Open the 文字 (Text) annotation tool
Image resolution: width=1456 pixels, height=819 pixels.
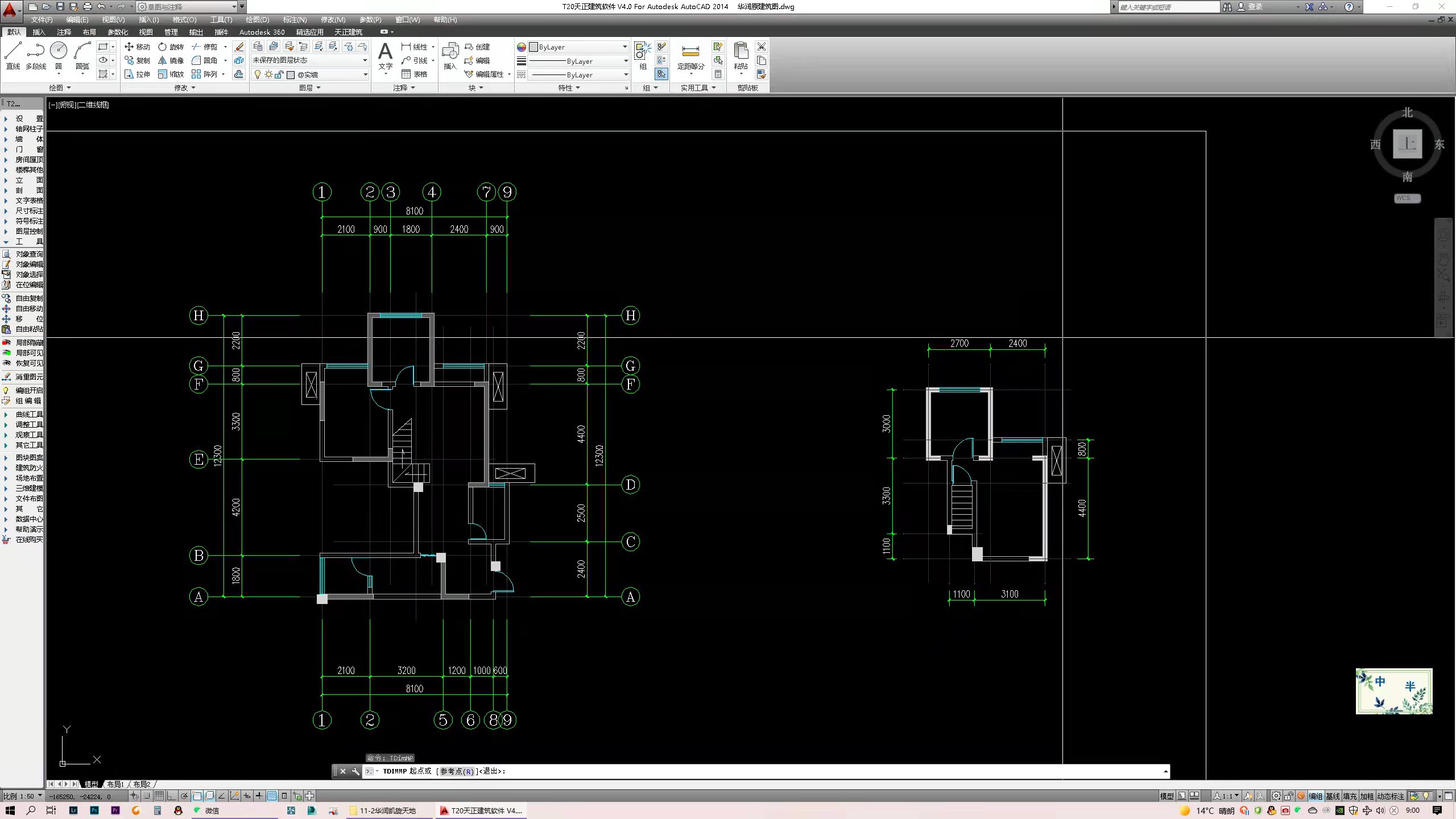pos(386,56)
